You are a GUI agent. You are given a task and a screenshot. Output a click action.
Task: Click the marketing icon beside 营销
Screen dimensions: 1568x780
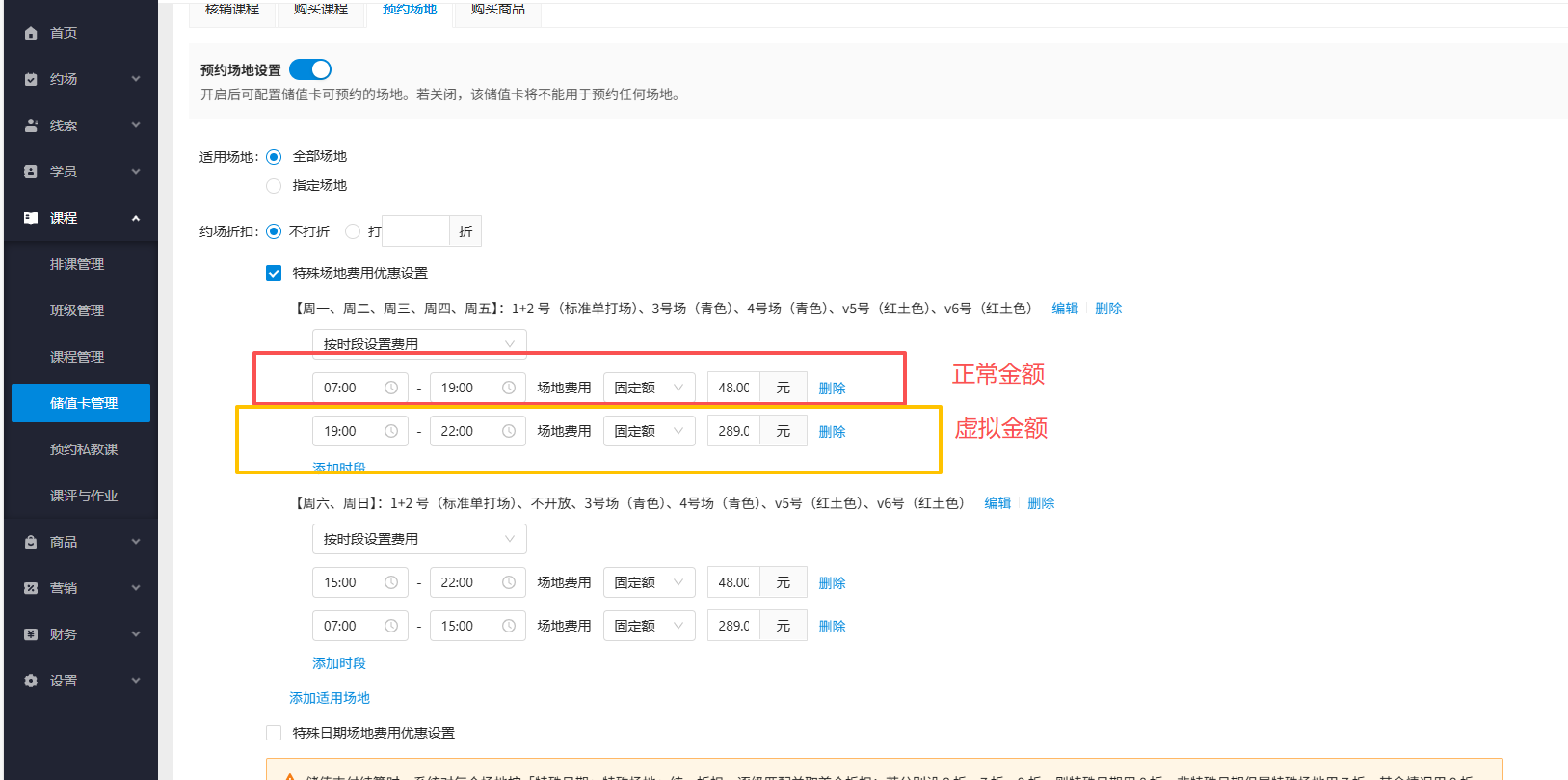(31, 588)
